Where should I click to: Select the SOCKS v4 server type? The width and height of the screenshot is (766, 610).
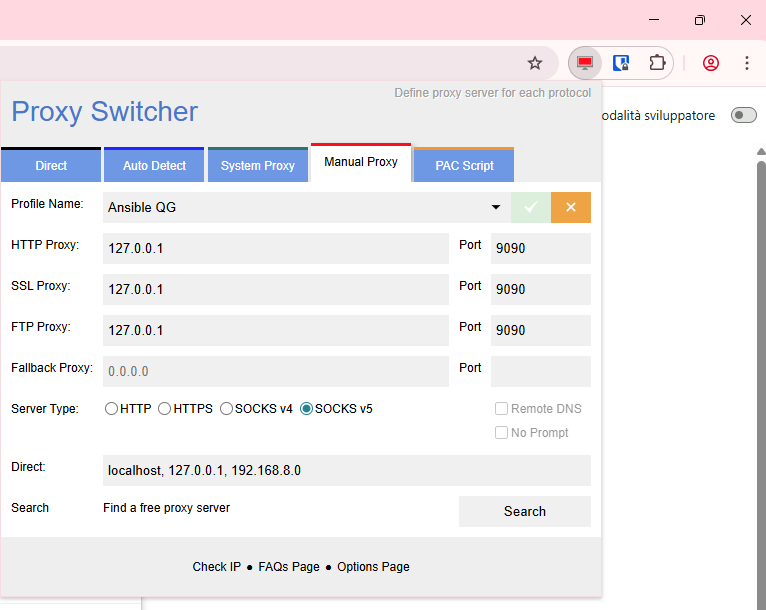pyautogui.click(x=227, y=409)
